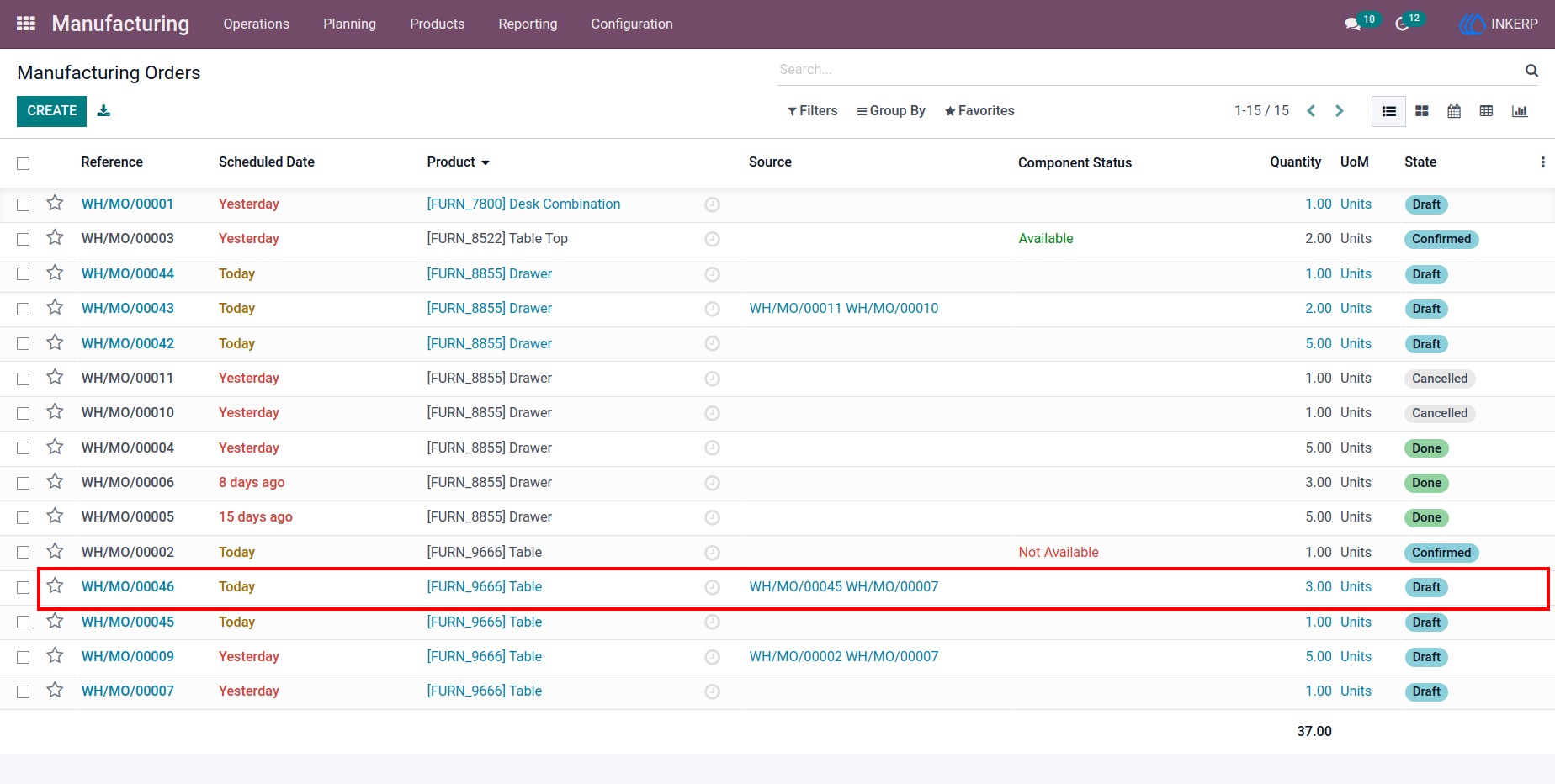
Task: Open the Products menu
Action: 438,24
